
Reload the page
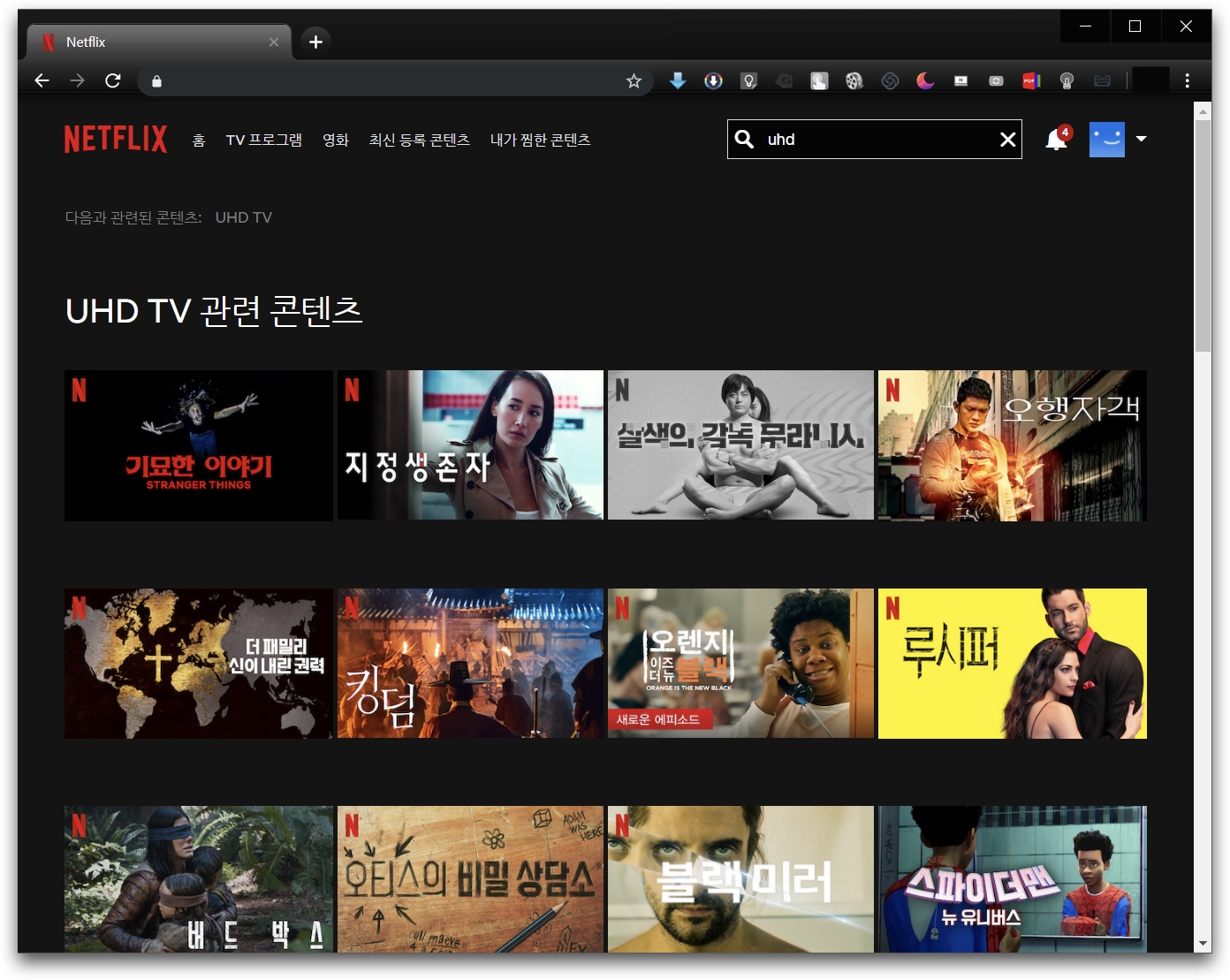click(112, 80)
